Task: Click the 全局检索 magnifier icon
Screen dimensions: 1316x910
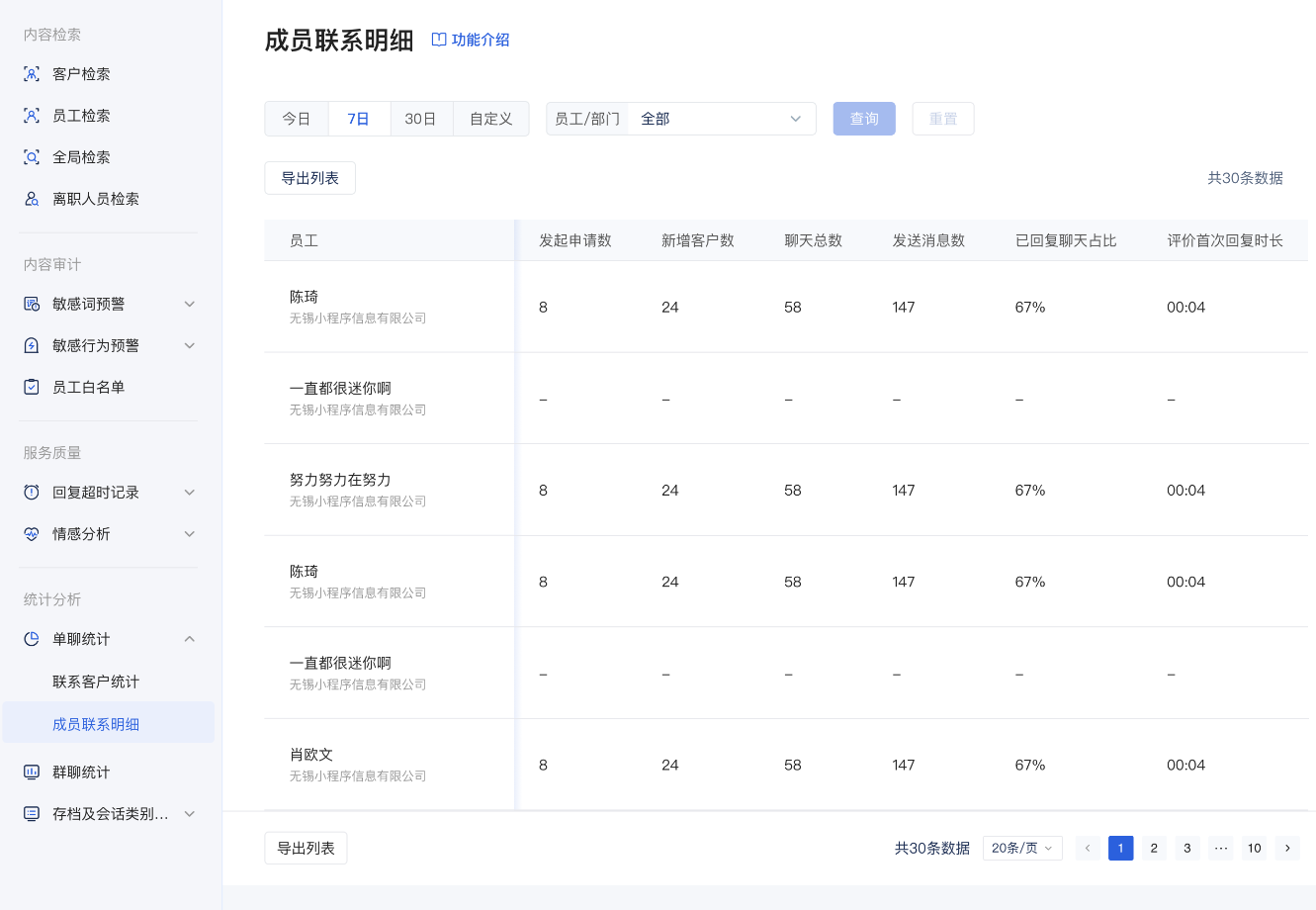Action: pos(32,157)
